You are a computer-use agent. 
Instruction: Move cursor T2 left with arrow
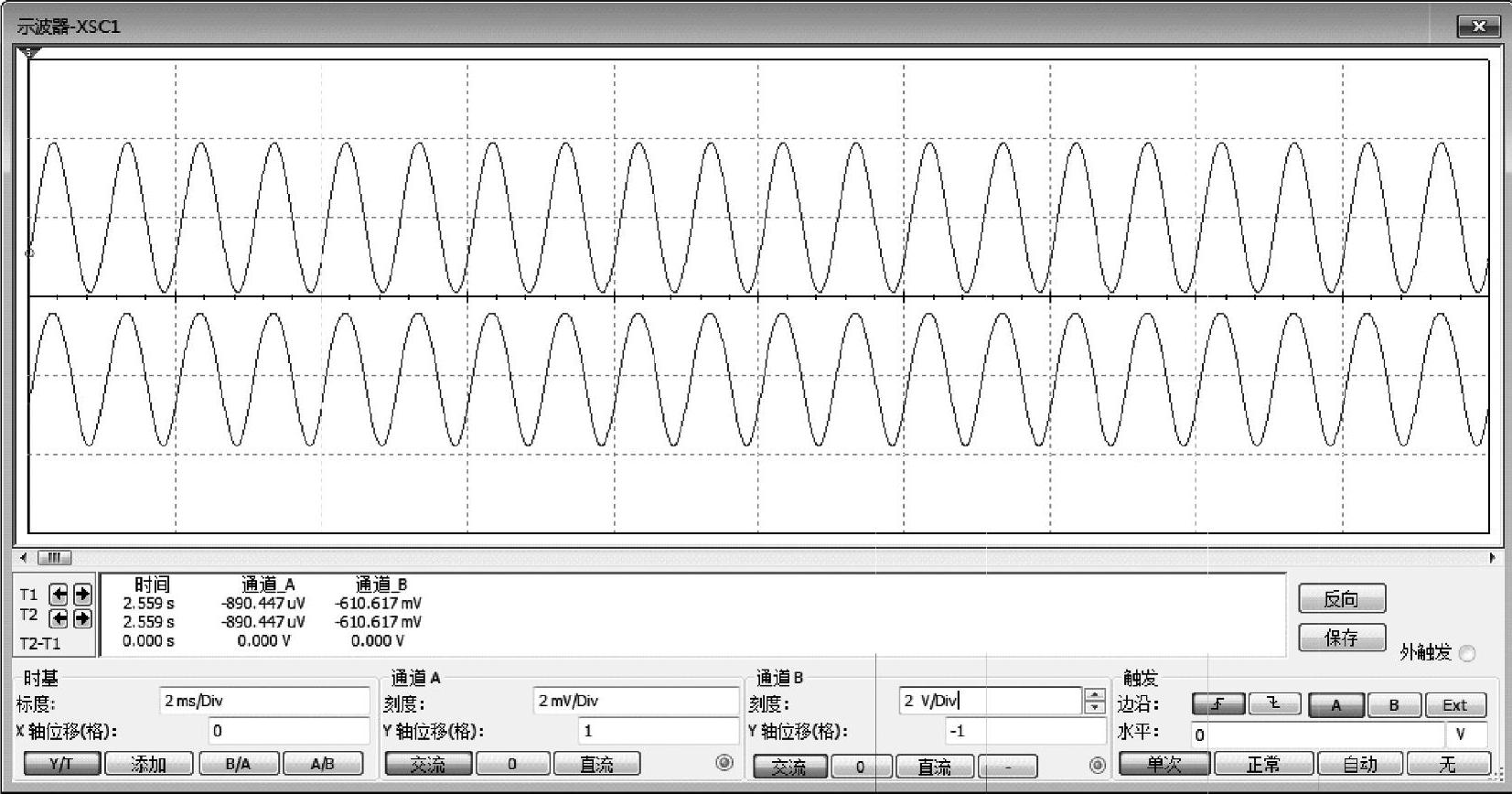tap(59, 618)
